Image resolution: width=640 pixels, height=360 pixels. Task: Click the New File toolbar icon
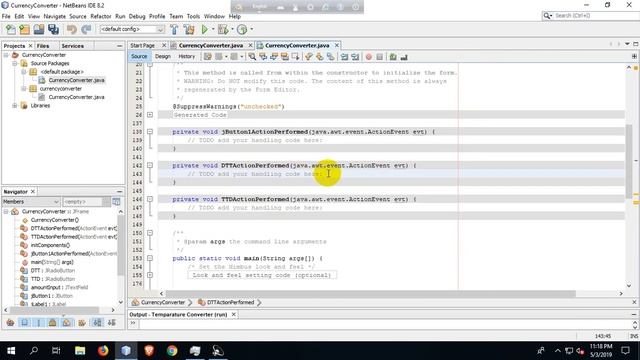pyautogui.click(x=11, y=29)
